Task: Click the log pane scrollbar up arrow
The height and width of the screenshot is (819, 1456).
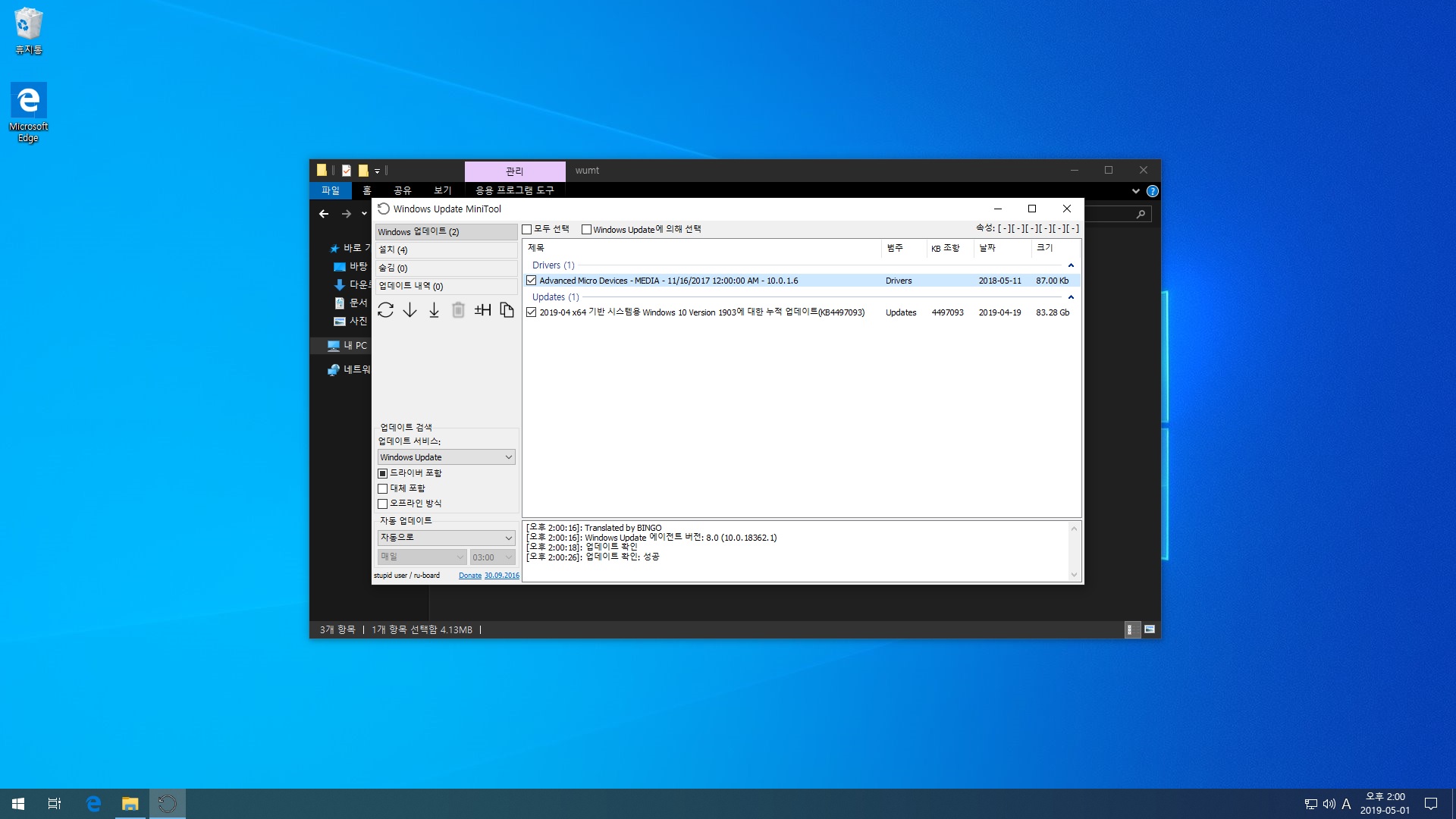Action: (1074, 529)
